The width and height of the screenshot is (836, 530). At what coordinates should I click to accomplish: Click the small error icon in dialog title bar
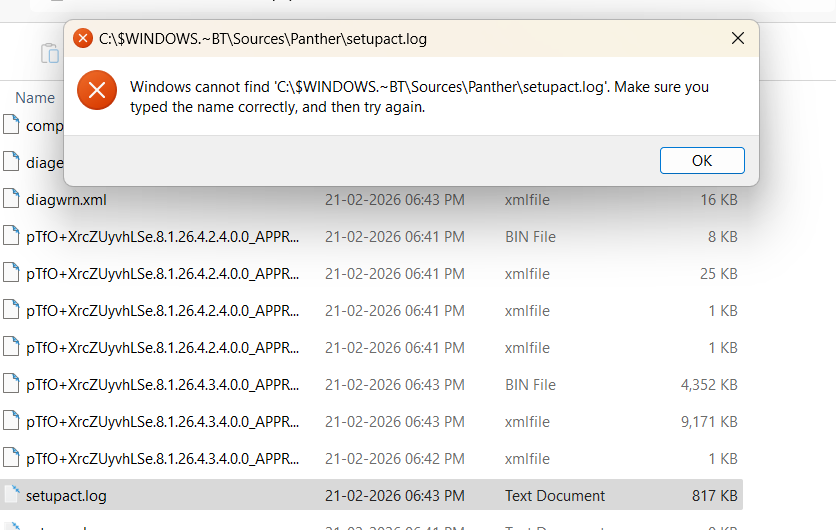pos(83,38)
